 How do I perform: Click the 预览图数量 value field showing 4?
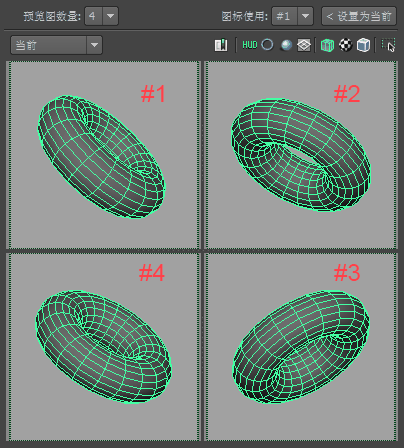[x=94, y=16]
